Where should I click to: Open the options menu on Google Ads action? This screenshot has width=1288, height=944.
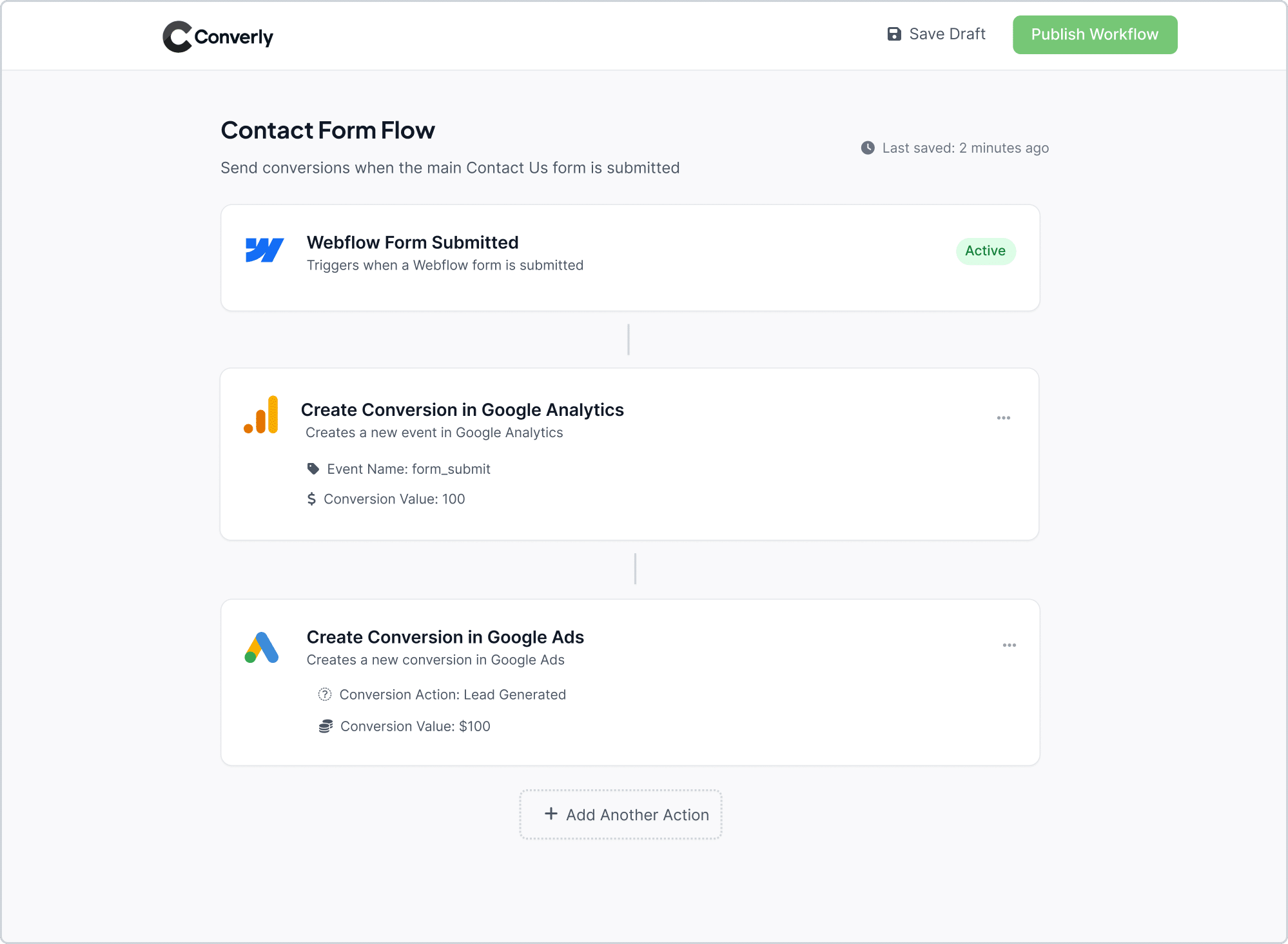point(1010,645)
